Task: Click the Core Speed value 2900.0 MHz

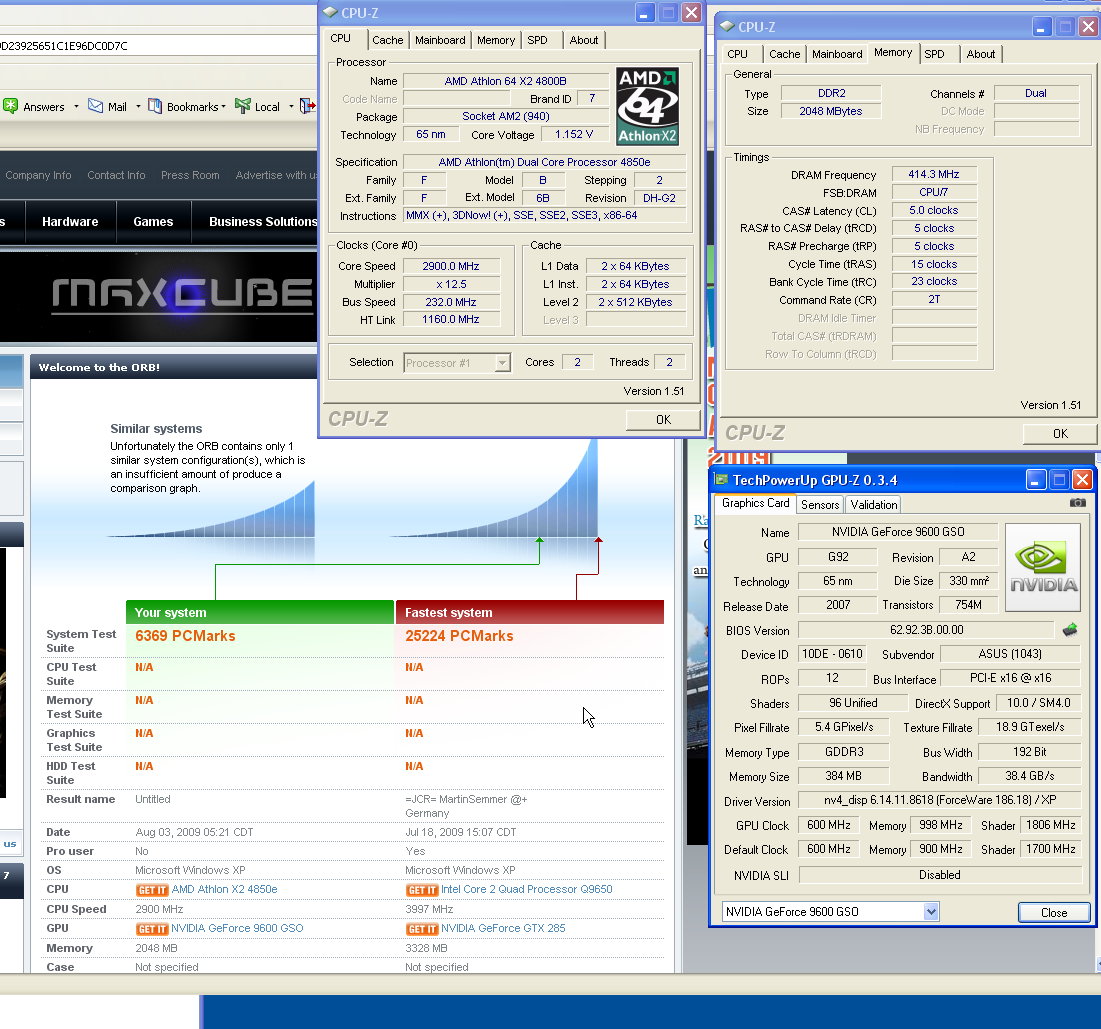Action: coord(451,266)
